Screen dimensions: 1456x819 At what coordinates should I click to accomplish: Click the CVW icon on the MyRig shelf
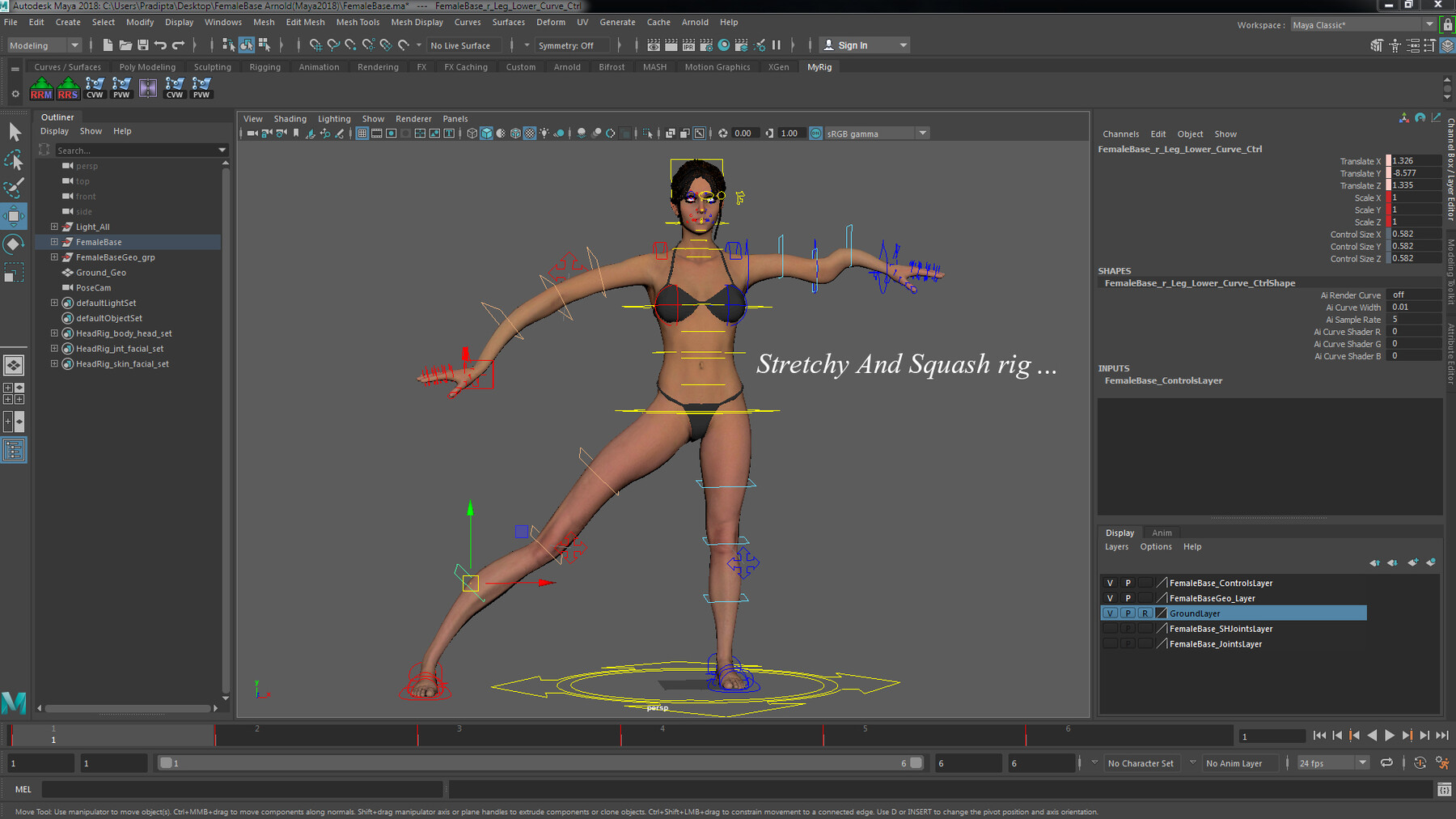pos(95,87)
